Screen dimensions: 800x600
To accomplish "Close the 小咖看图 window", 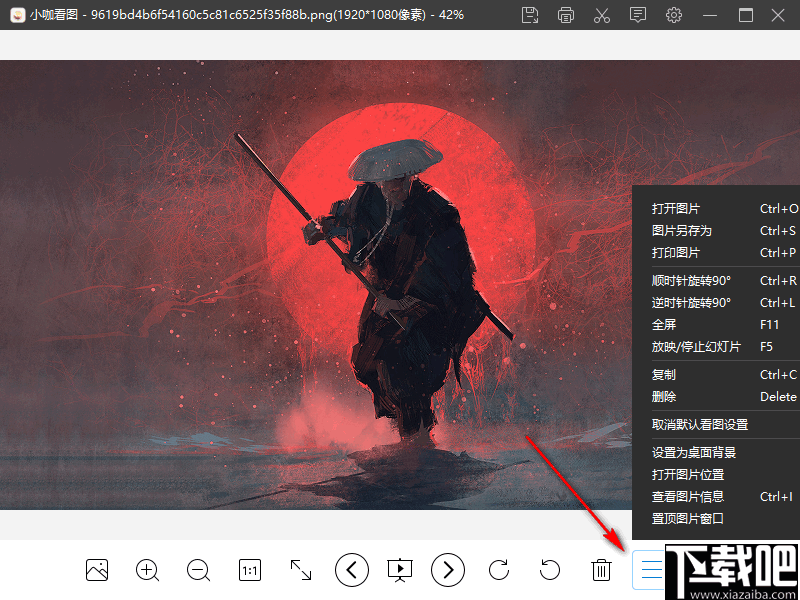I will 778,15.
